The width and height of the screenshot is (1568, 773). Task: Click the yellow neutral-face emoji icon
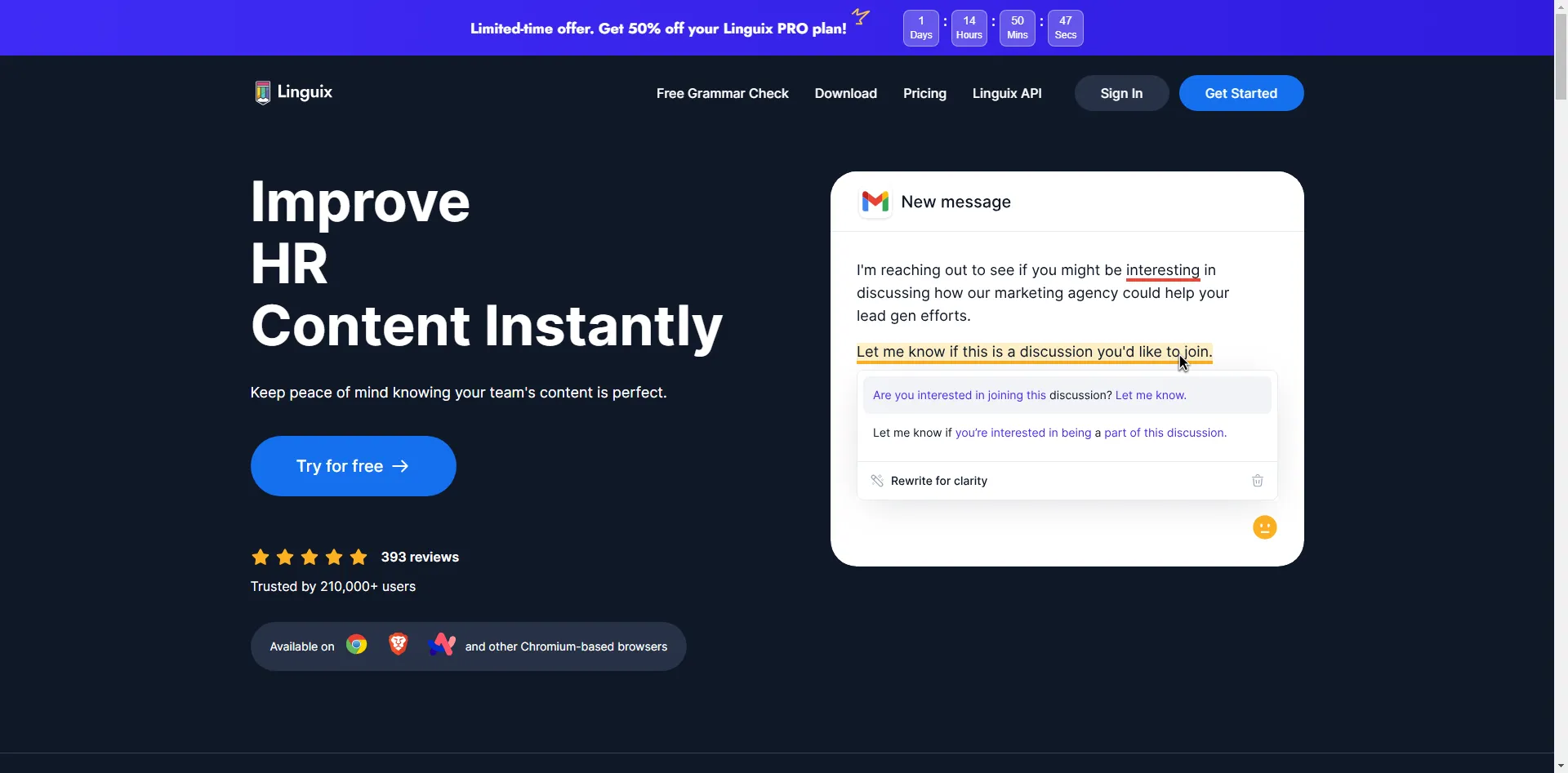point(1264,527)
